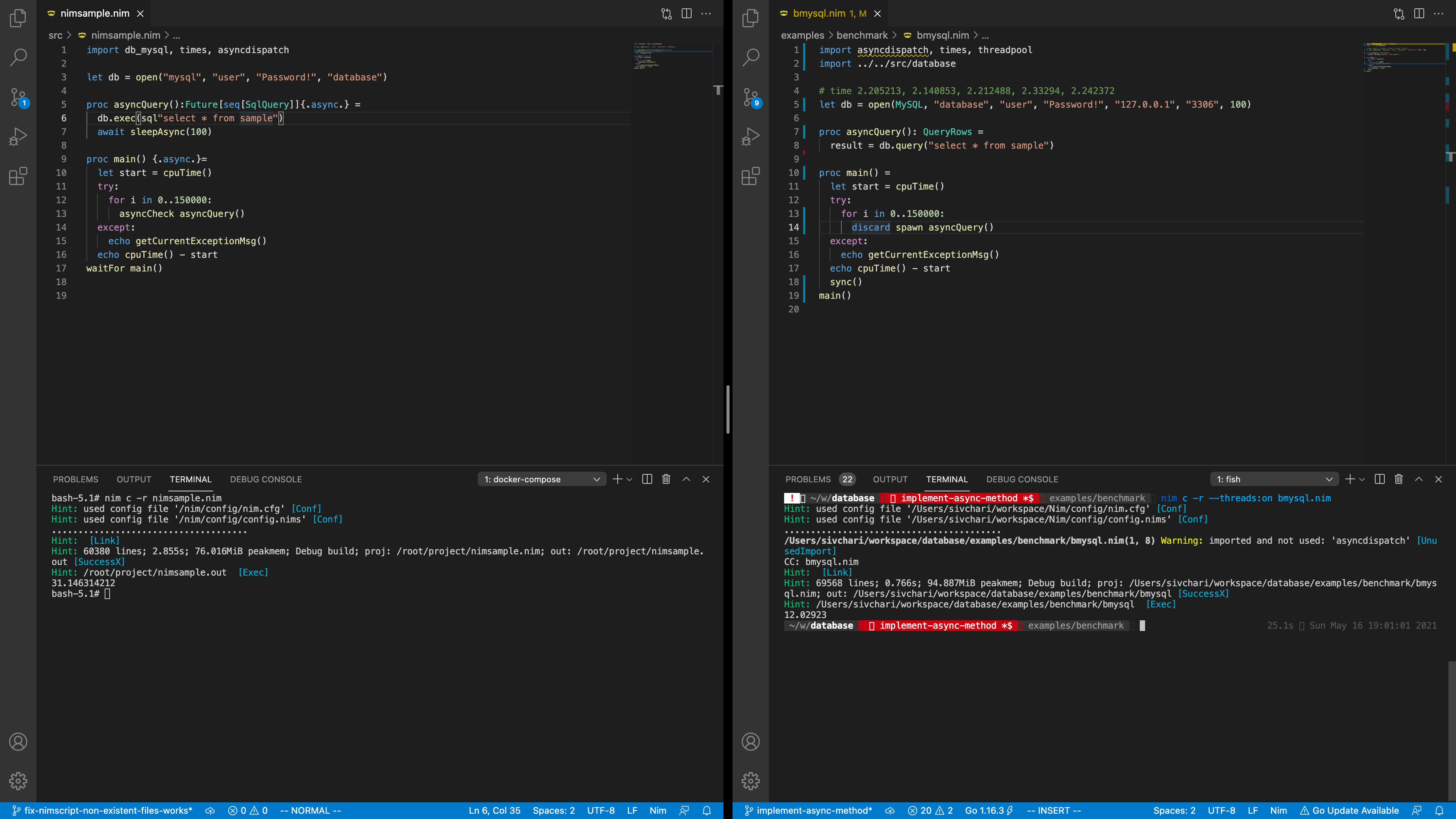Open Manage gear in right window
Image resolution: width=1456 pixels, height=819 pixels.
point(751,781)
